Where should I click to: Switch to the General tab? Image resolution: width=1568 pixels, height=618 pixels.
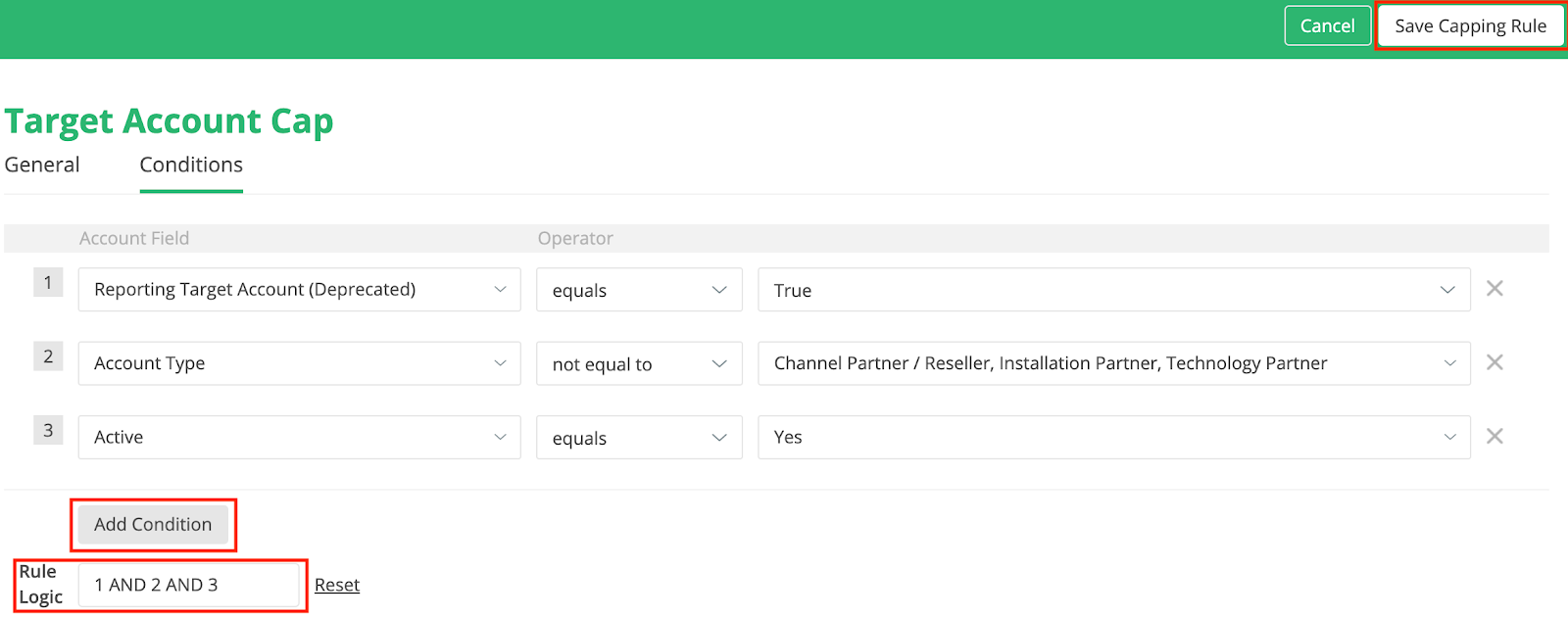[x=42, y=165]
